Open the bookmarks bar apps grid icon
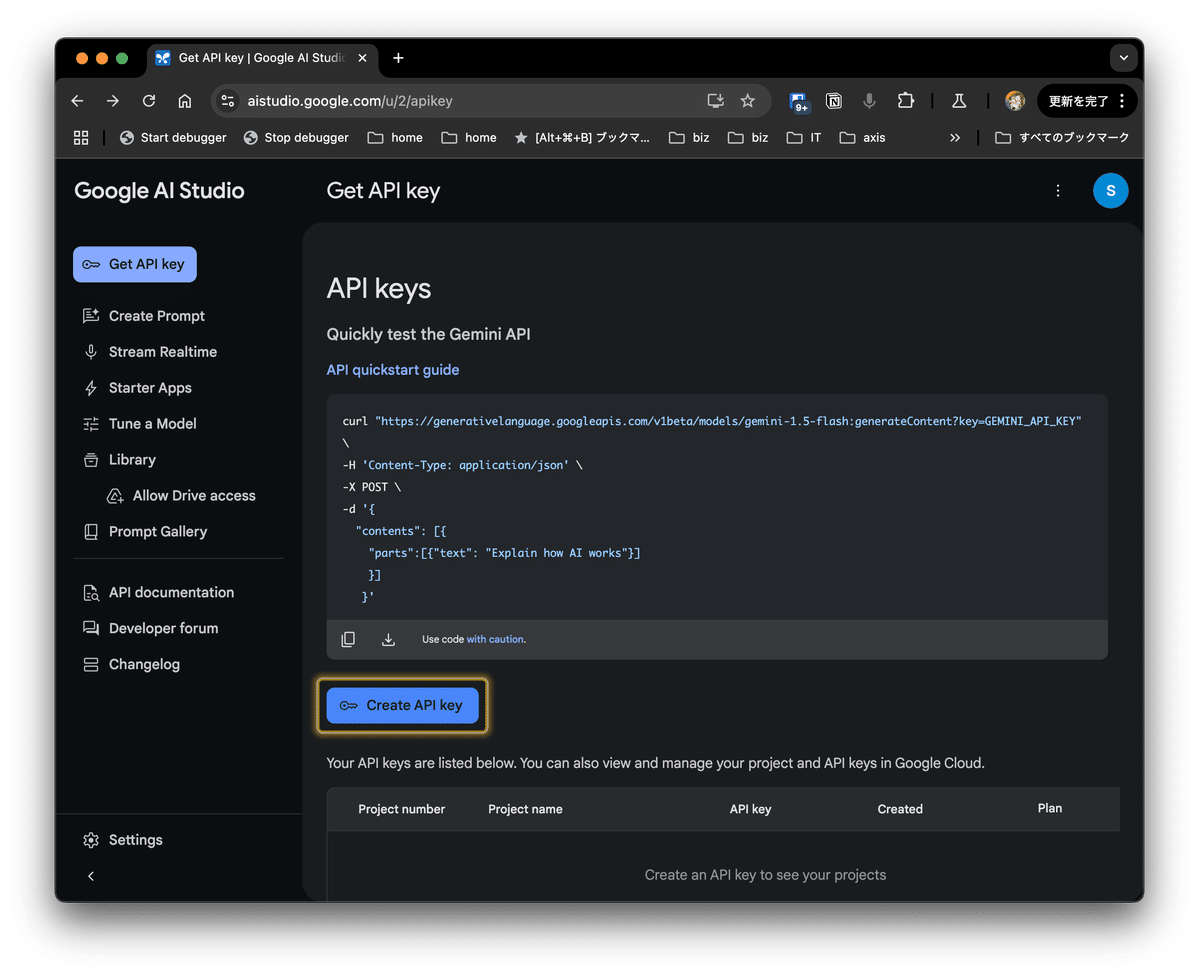This screenshot has width=1200, height=976. (81, 138)
